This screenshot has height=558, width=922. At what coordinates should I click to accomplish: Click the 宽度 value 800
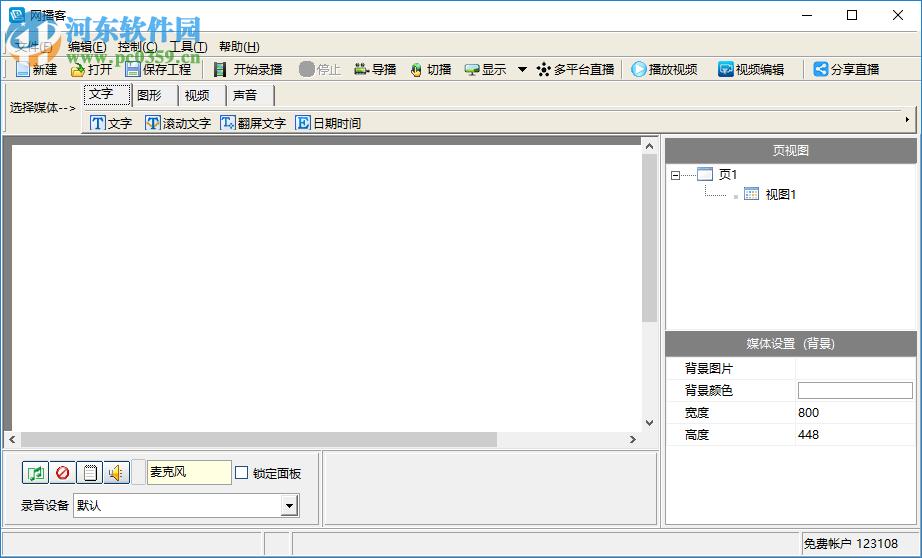809,413
